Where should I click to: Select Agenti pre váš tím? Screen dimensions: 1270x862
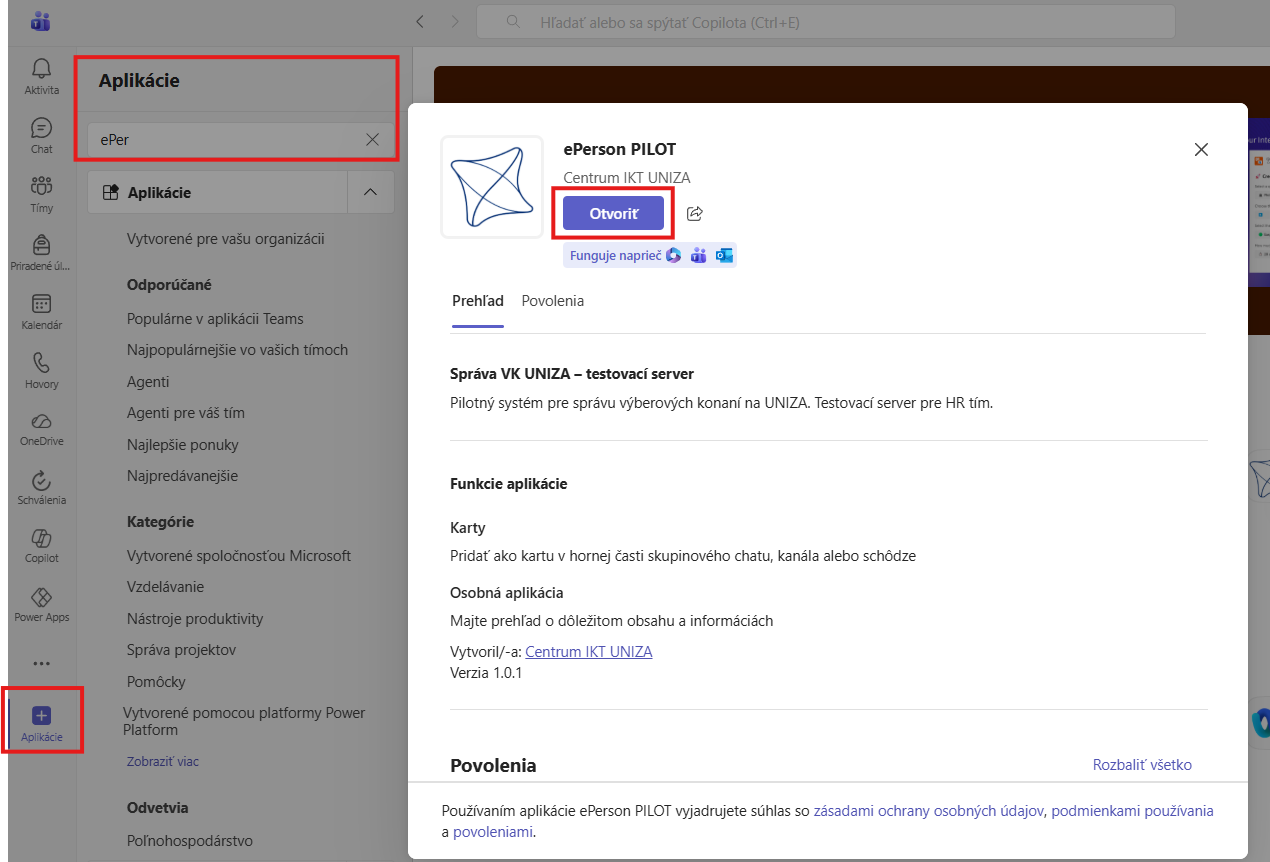186,413
